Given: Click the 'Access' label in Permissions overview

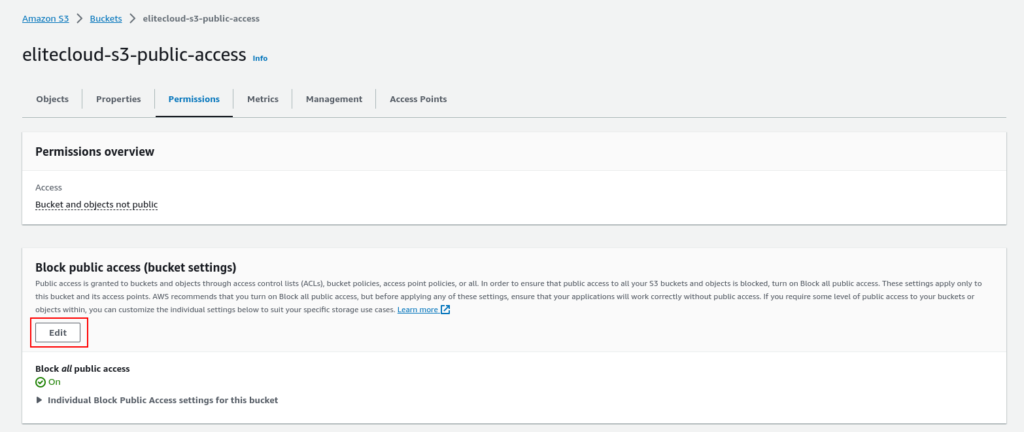Looking at the screenshot, I should [x=48, y=187].
